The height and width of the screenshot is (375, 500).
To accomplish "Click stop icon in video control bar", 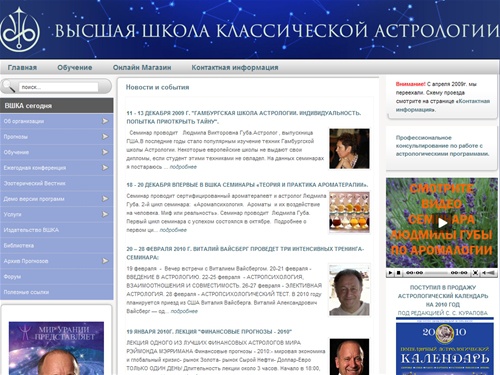I will pyautogui.click(x=398, y=273).
